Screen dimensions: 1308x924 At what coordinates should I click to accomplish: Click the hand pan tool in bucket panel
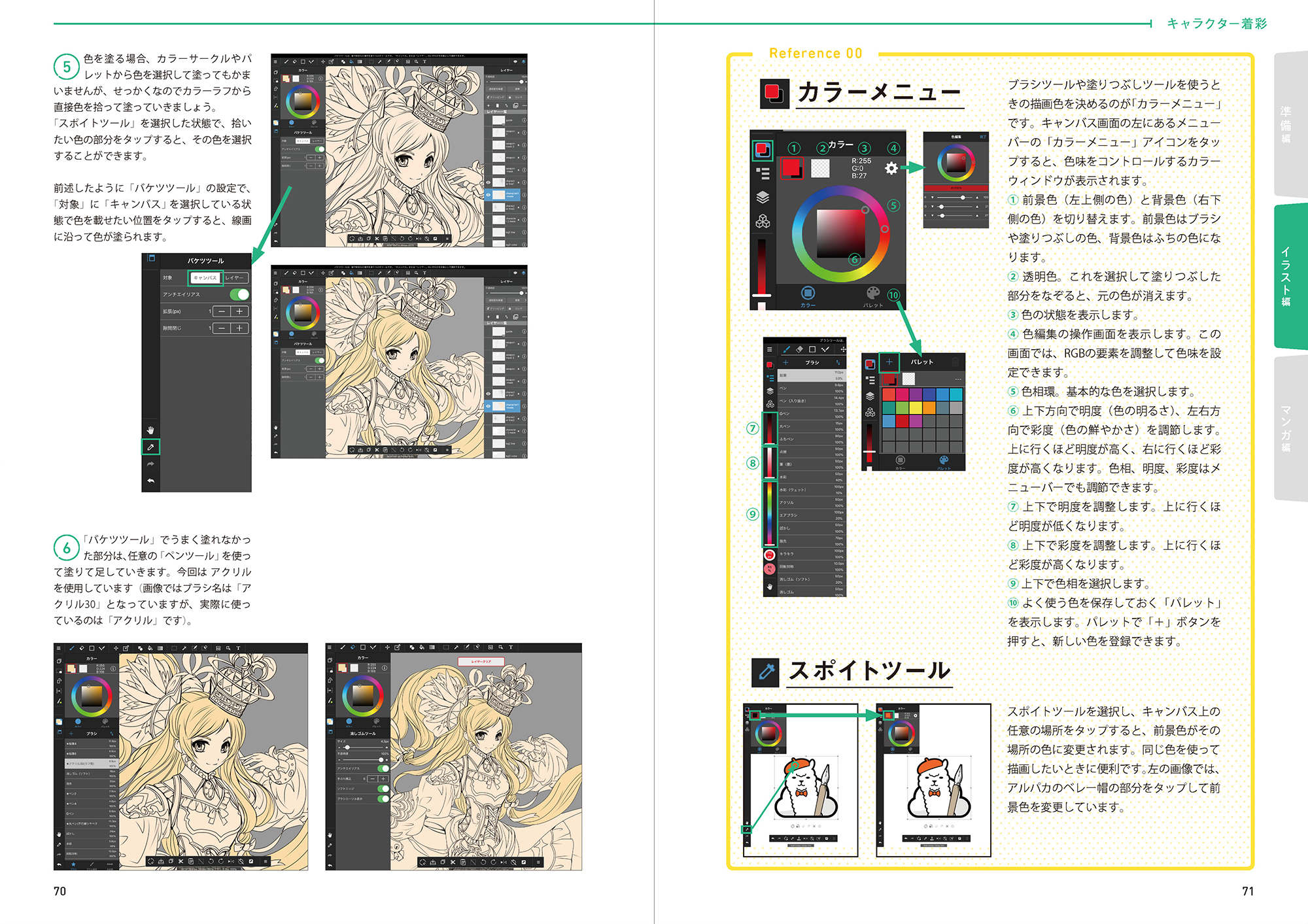[150, 430]
